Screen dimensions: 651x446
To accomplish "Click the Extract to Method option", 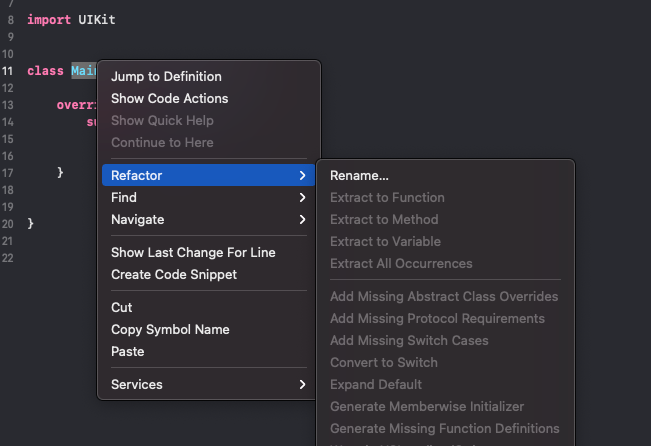I will (384, 219).
